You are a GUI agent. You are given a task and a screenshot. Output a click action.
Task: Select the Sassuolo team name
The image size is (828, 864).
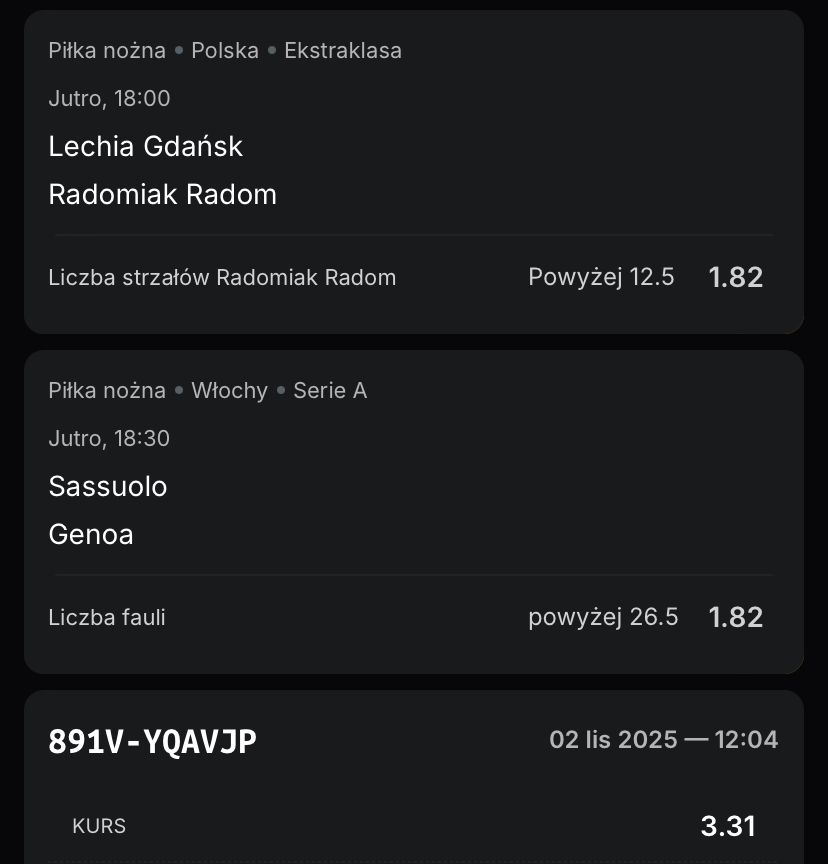click(x=108, y=486)
